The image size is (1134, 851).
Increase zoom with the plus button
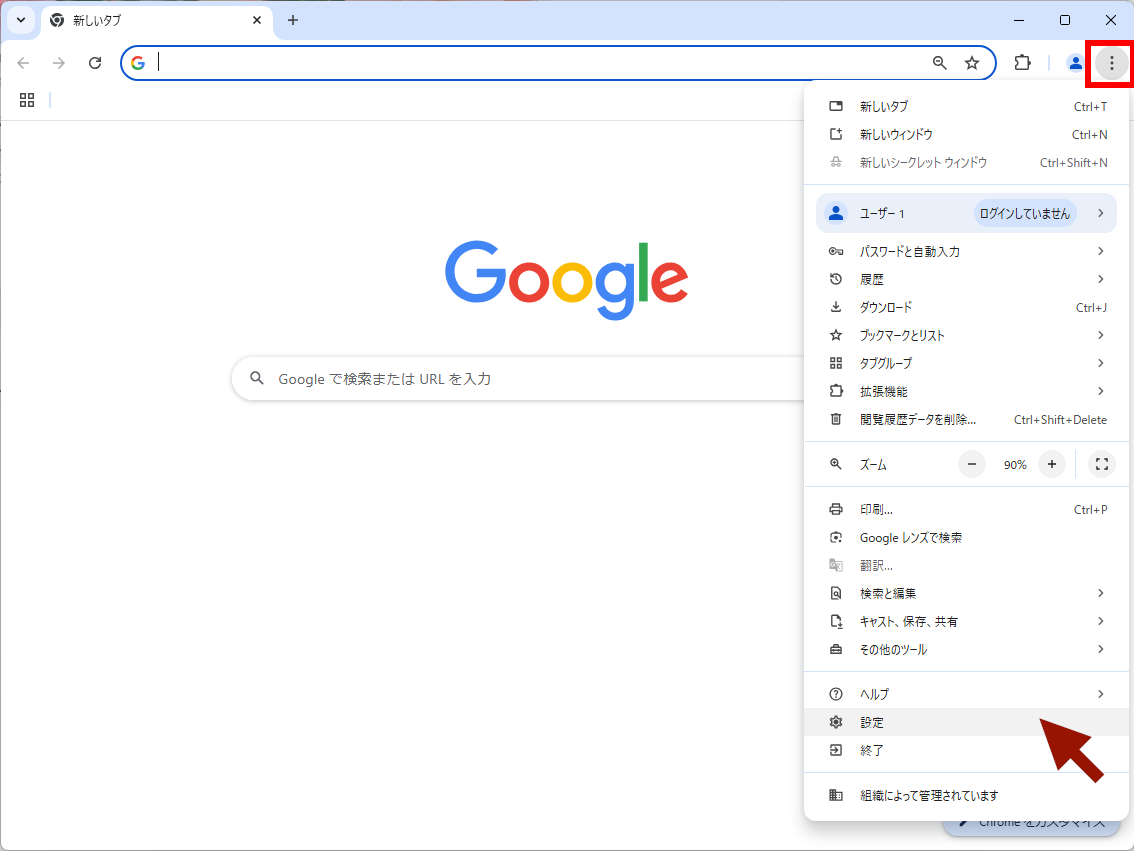click(1052, 464)
